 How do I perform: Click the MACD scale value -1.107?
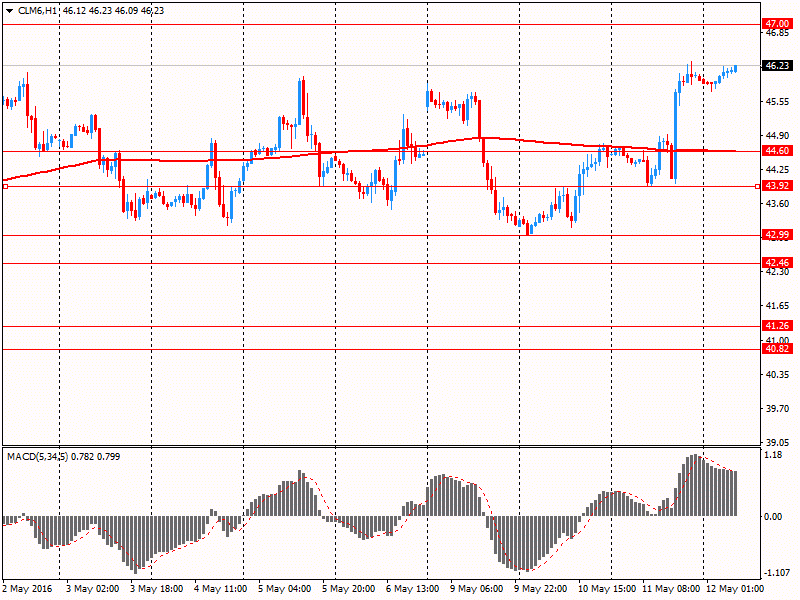(776, 572)
